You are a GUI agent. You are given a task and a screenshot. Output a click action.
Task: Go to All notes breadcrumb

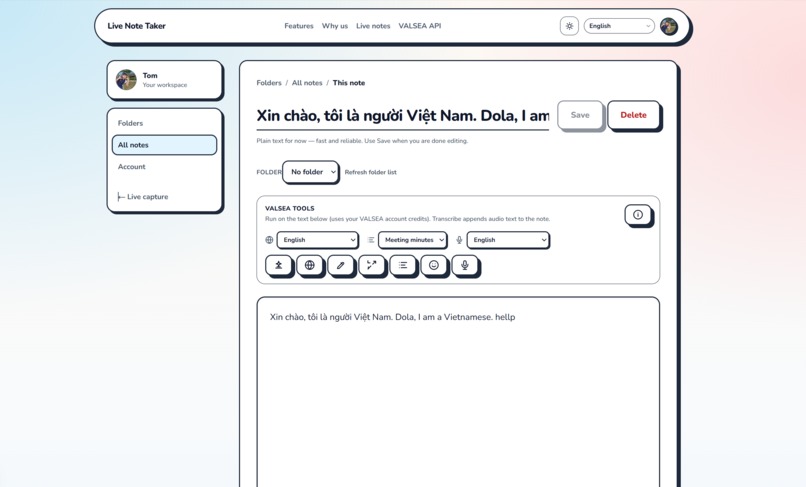[x=307, y=83]
